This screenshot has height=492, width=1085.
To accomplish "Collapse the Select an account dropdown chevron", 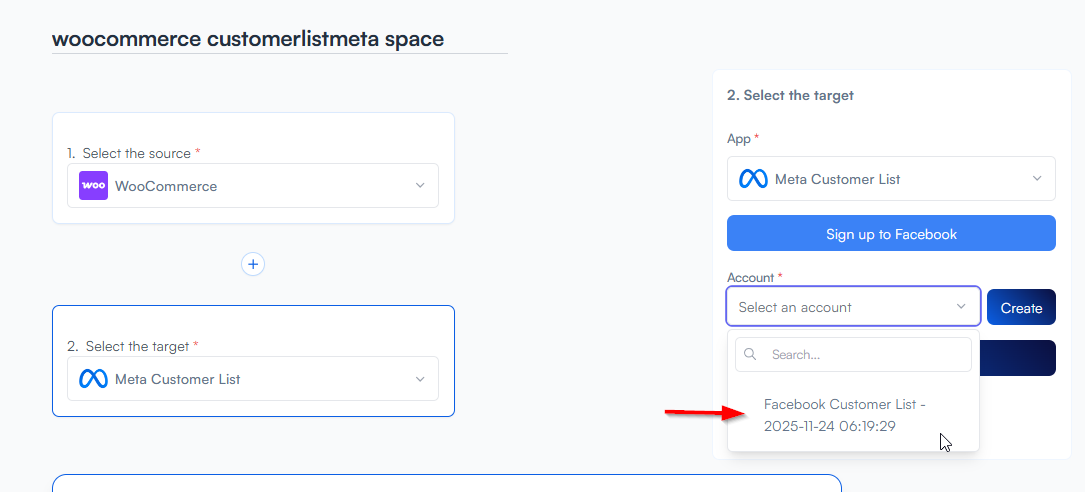I will click(x=962, y=307).
